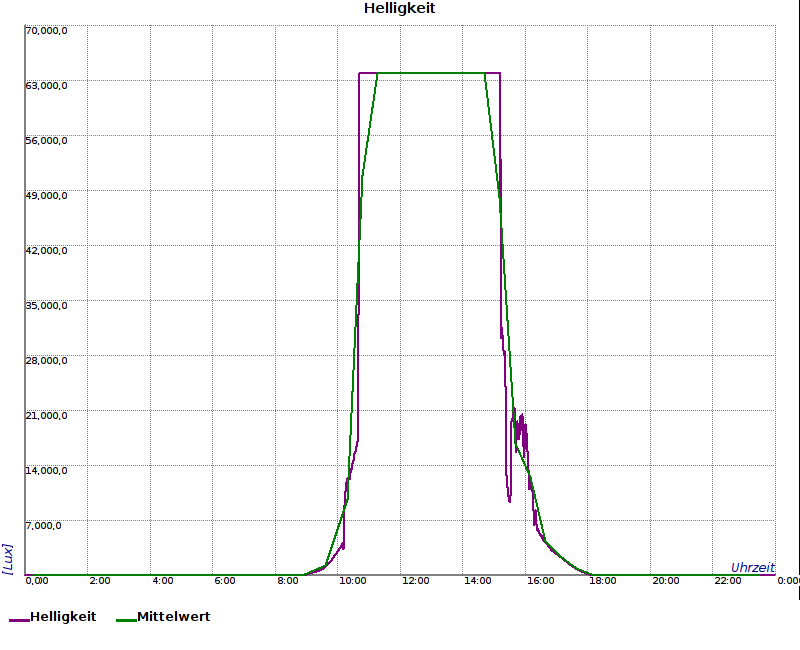The image size is (800, 650).
Task: Click the 8:00 time axis label
Action: tap(288, 581)
